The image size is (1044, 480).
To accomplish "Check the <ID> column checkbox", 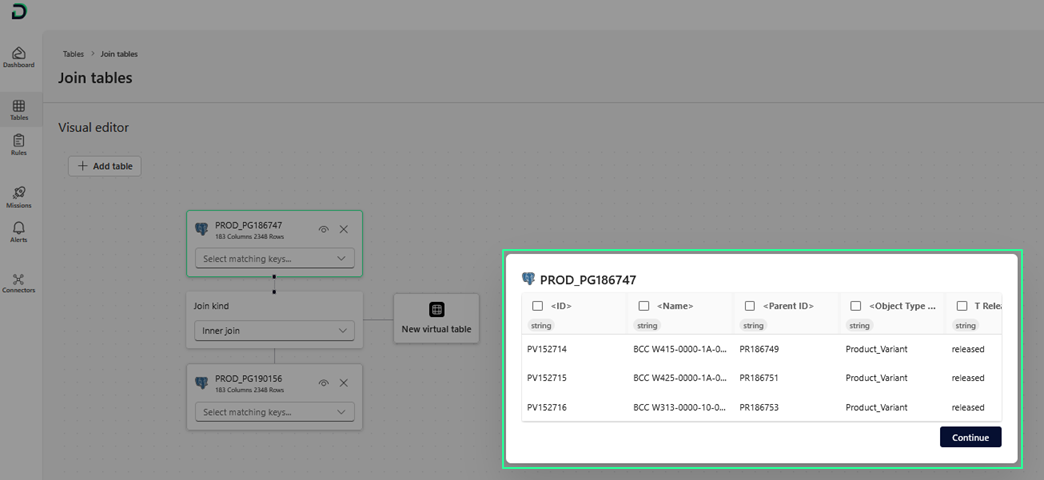I will point(537,306).
